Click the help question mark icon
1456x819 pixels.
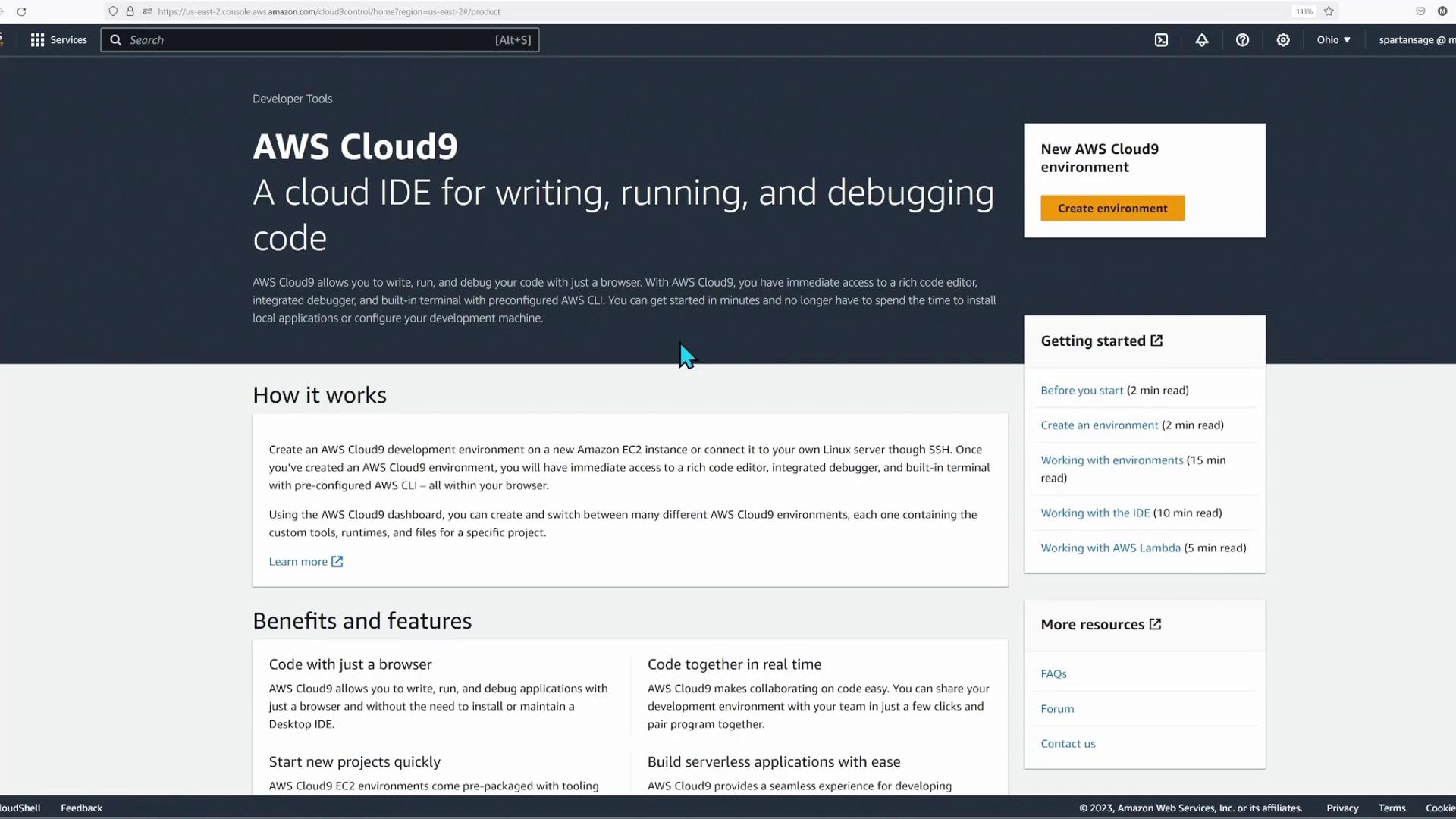pyautogui.click(x=1242, y=40)
